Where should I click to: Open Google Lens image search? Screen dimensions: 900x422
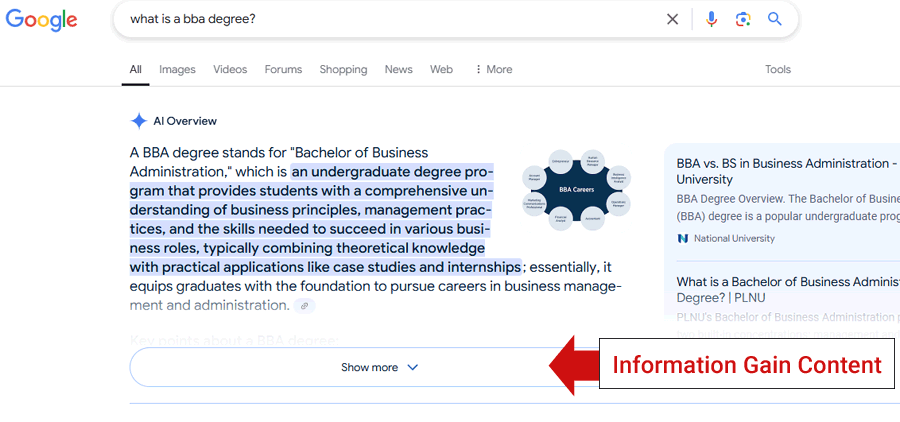coord(743,19)
